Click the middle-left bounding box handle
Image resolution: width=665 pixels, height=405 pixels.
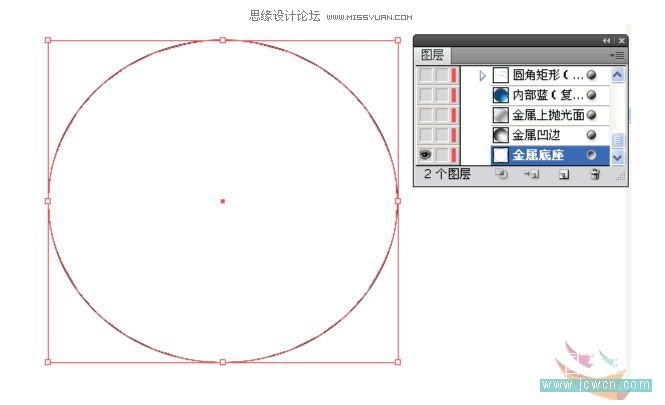click(48, 201)
